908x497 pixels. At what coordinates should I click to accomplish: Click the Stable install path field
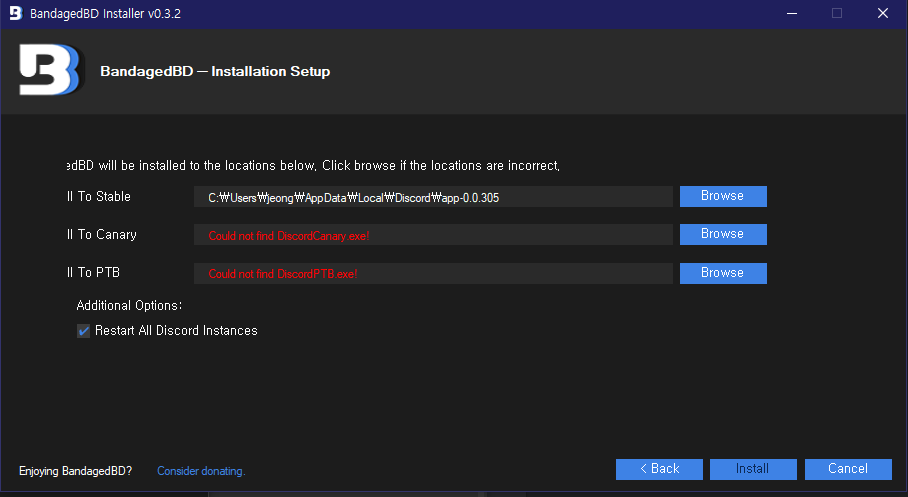coord(433,197)
